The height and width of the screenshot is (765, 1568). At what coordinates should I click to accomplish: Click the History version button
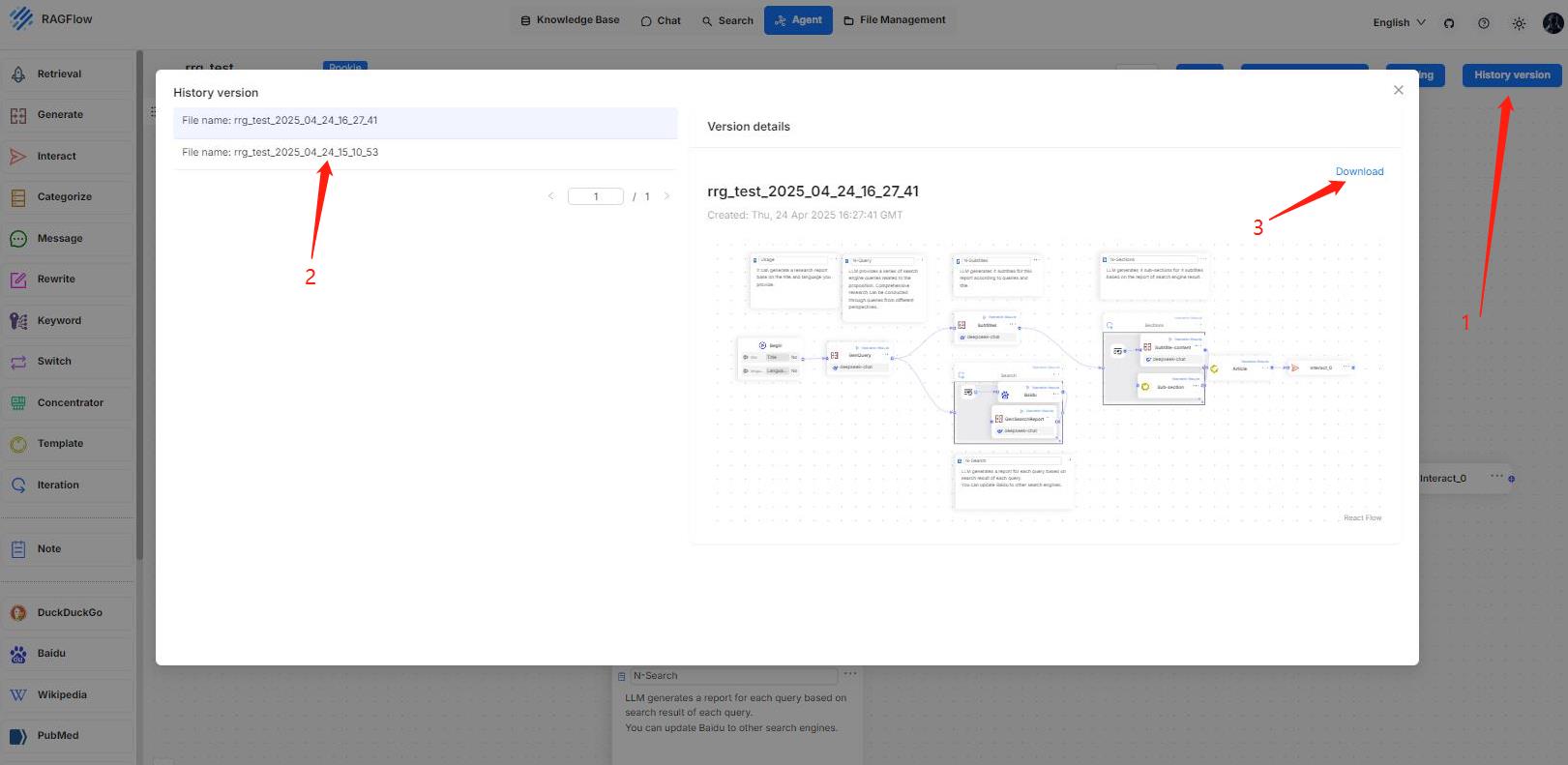pyautogui.click(x=1512, y=75)
